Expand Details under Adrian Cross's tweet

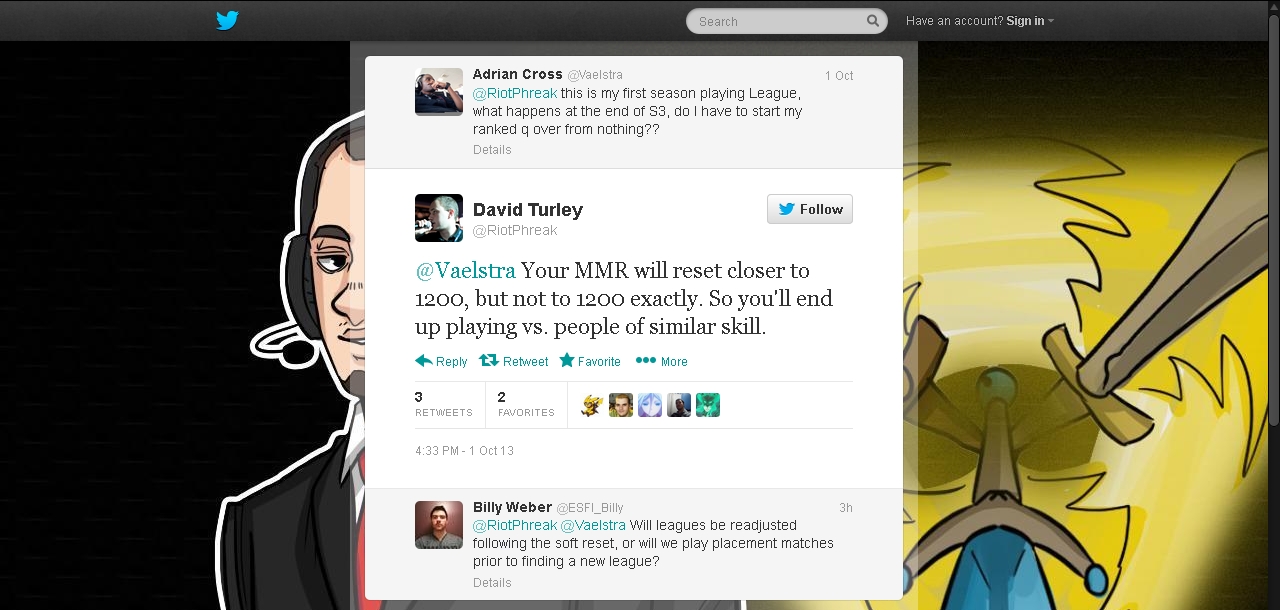[492, 150]
